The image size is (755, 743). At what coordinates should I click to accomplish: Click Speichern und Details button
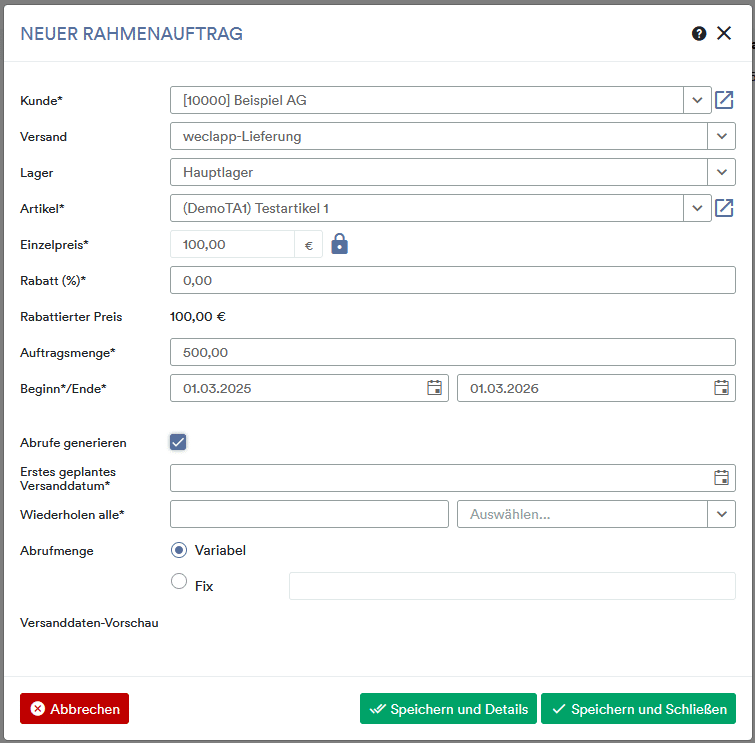pos(448,708)
